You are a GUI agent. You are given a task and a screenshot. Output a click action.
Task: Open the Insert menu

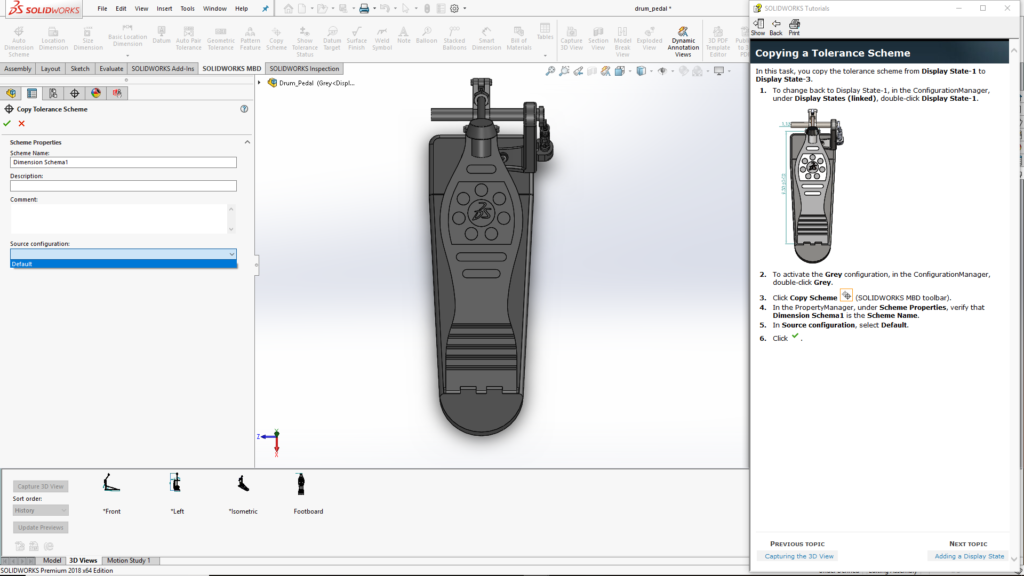(165, 8)
